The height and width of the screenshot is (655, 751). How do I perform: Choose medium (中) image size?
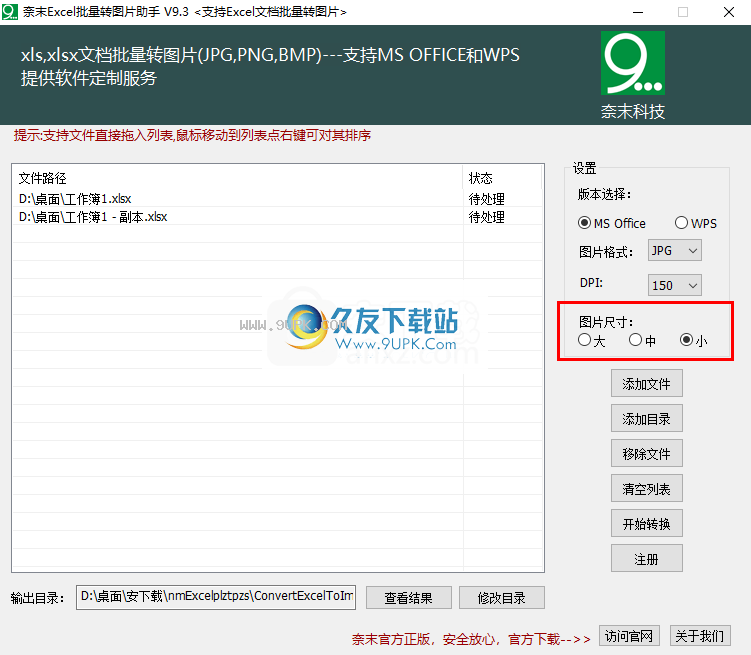point(642,340)
